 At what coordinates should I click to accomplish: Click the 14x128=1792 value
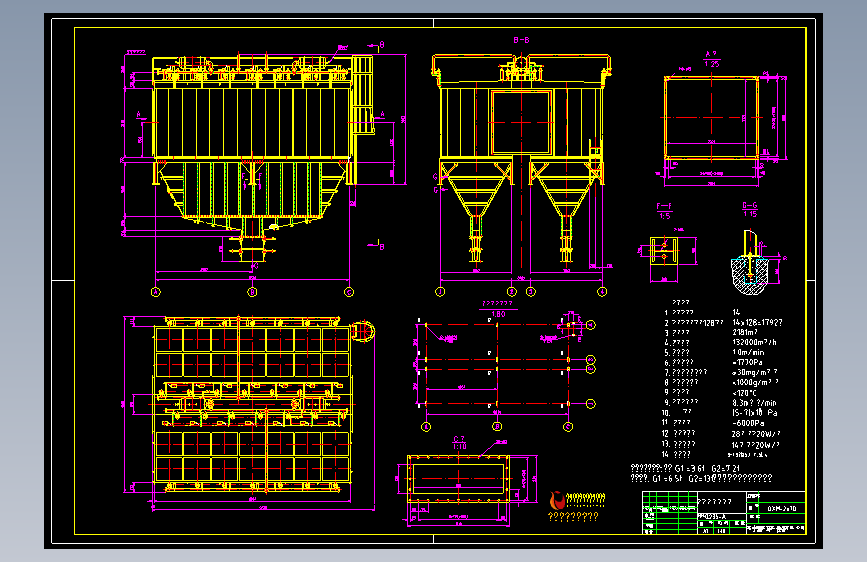coord(757,322)
